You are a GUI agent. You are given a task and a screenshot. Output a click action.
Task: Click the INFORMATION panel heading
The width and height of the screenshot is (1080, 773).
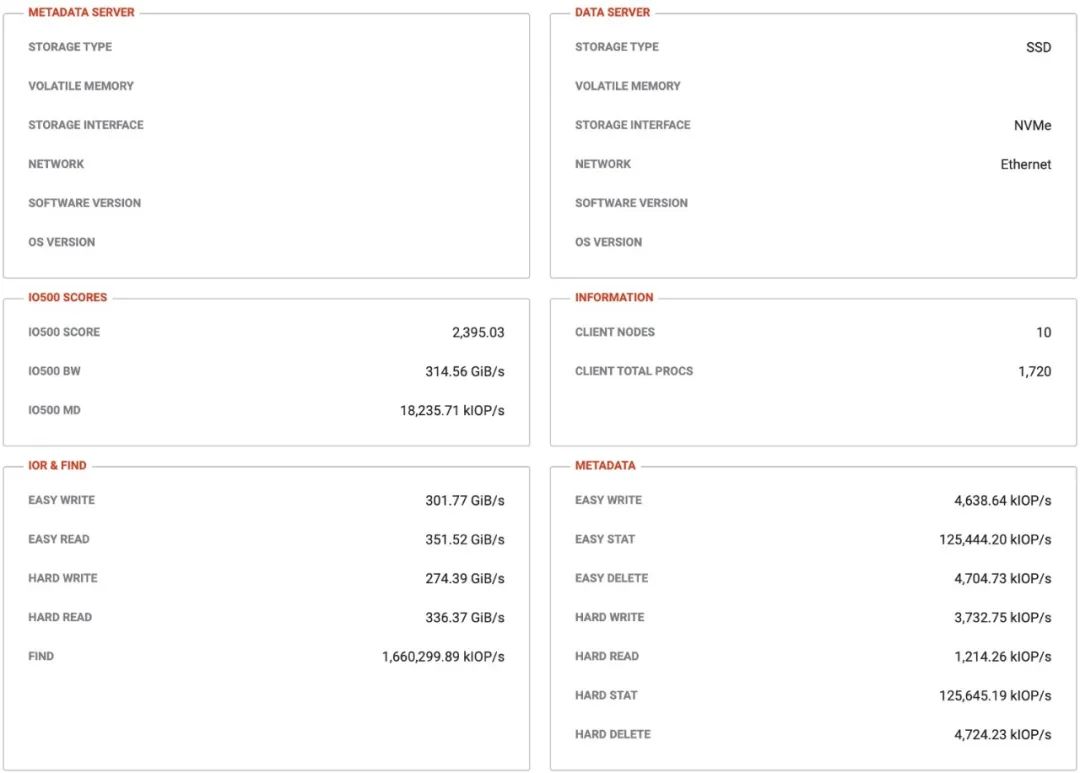click(614, 298)
